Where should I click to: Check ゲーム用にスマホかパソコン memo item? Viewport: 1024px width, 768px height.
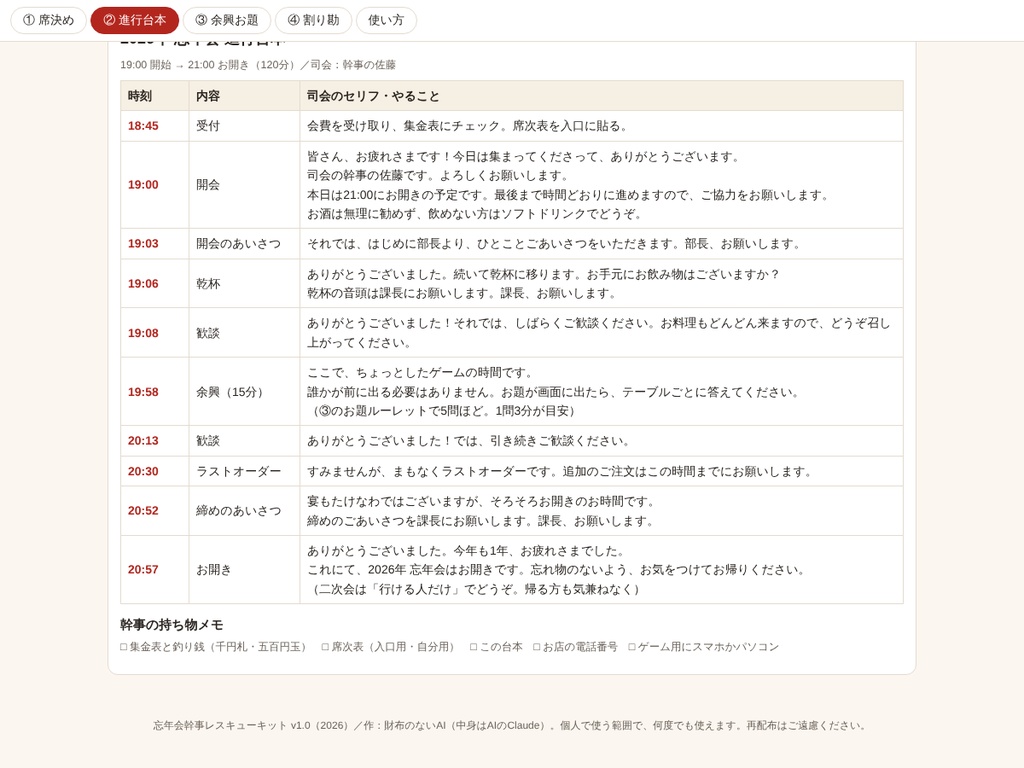click(703, 647)
